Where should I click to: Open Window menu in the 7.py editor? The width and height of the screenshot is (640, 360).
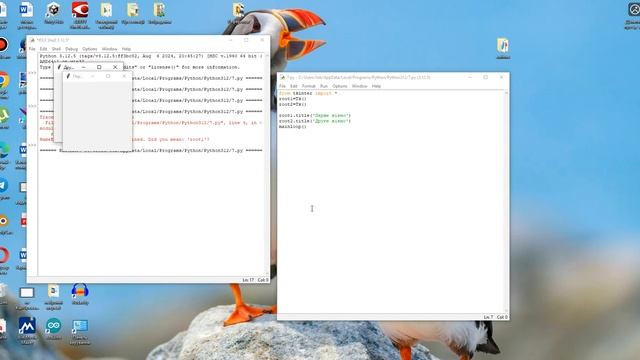pos(360,86)
